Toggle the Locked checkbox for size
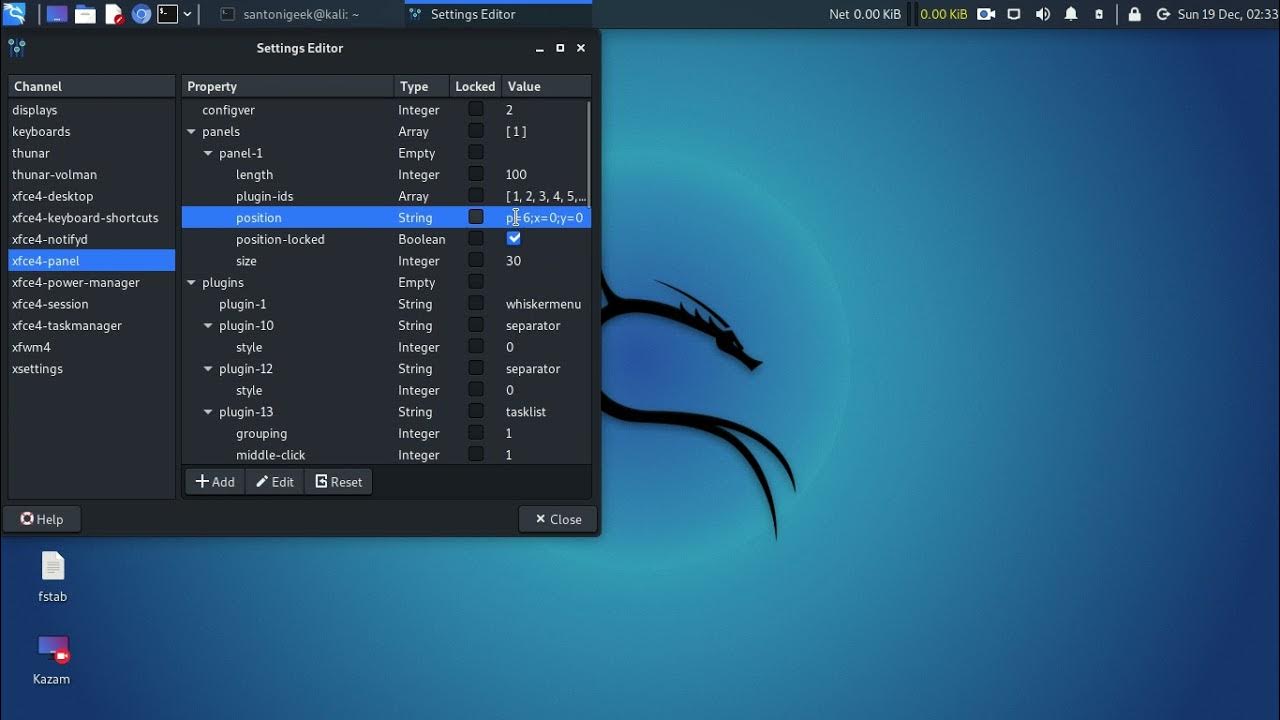 coord(476,260)
